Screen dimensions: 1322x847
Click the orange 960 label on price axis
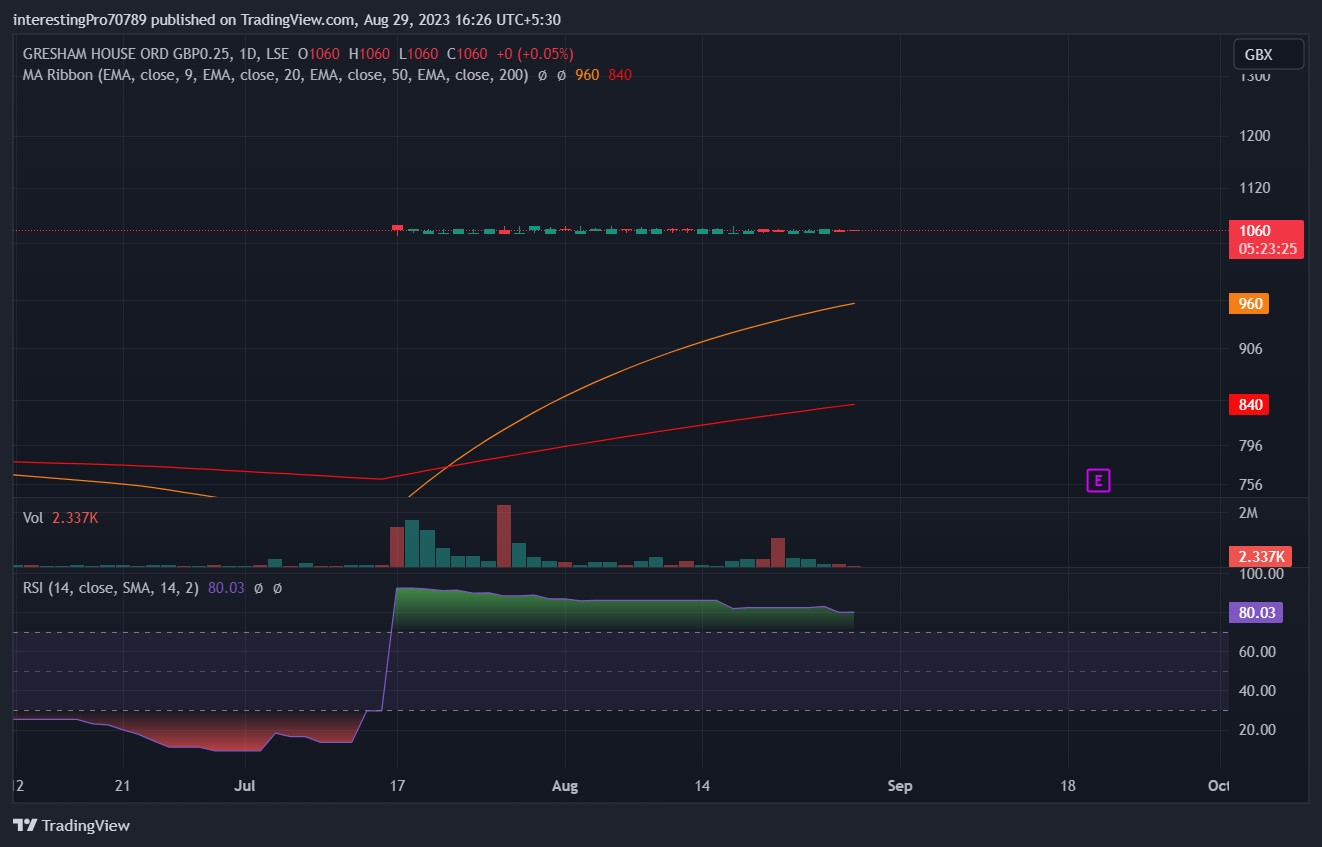(1251, 304)
